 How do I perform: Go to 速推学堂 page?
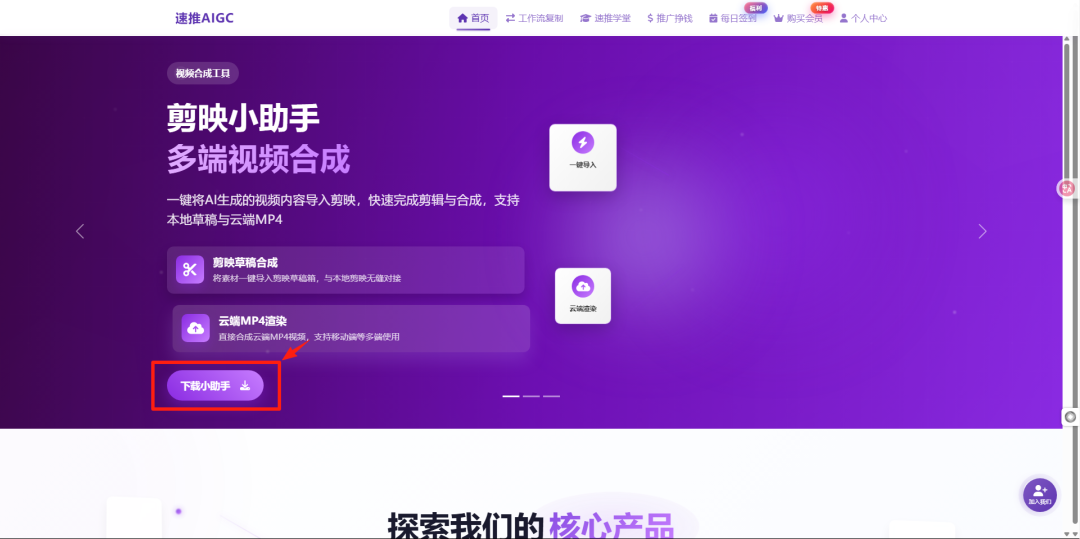pos(605,19)
